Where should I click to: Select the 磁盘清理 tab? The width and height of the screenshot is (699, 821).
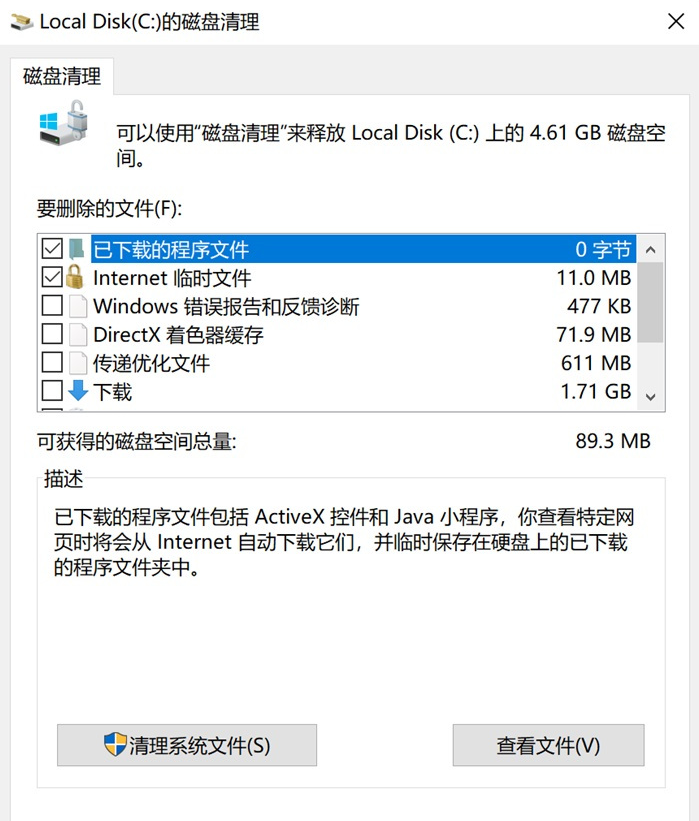62,76
